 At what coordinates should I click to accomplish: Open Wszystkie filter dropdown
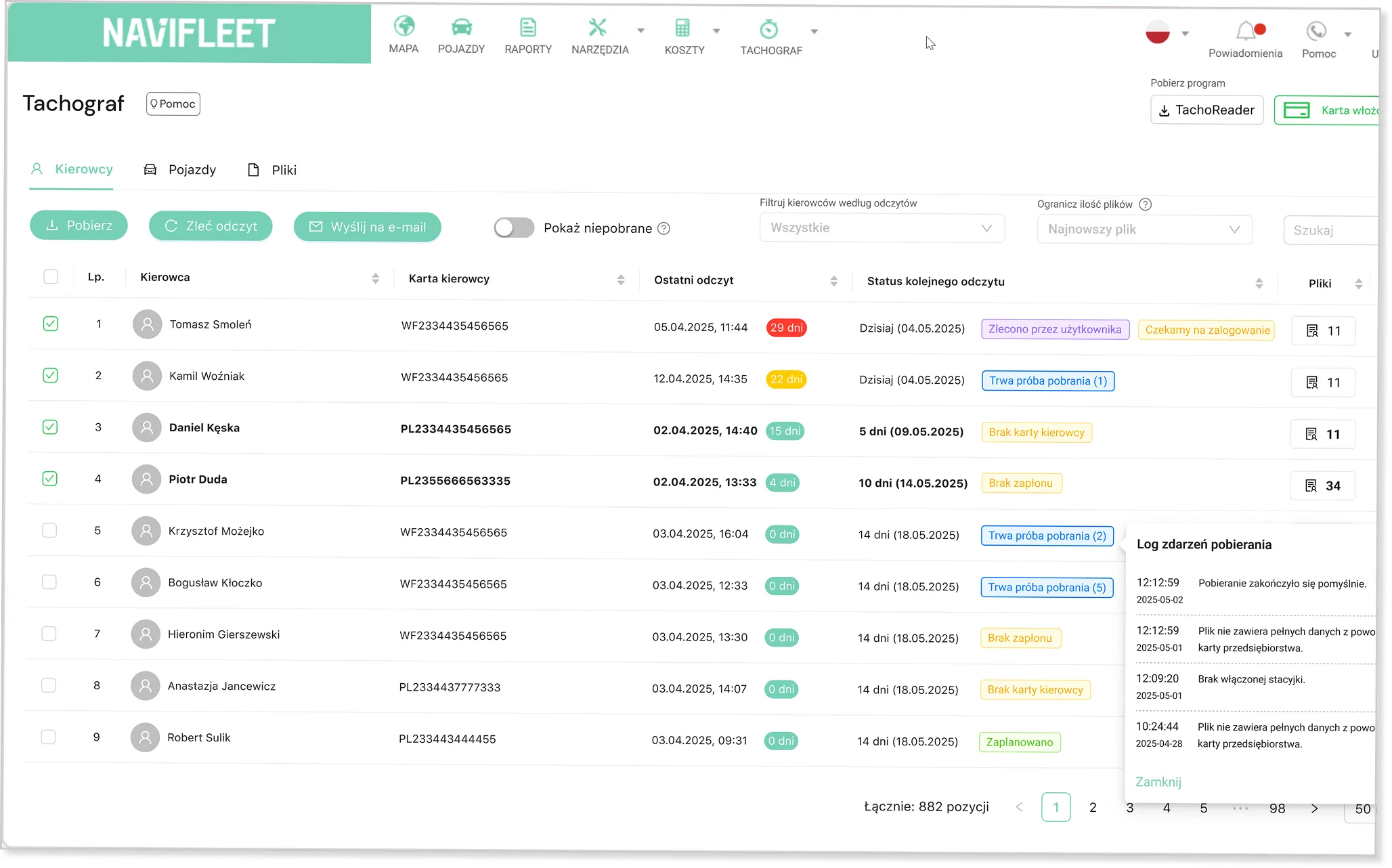882,228
